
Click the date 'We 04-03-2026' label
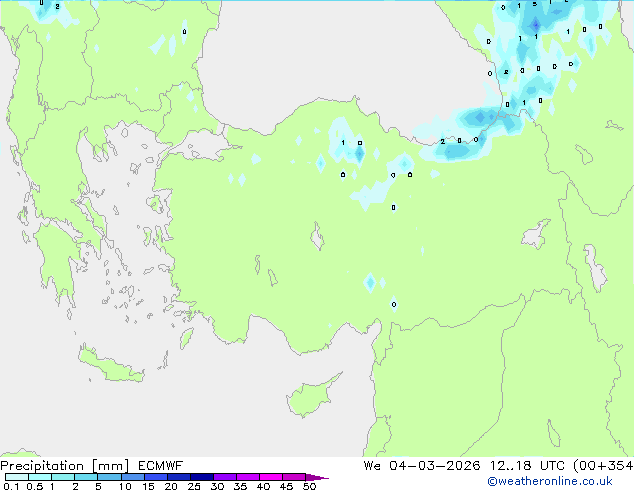(x=422, y=466)
